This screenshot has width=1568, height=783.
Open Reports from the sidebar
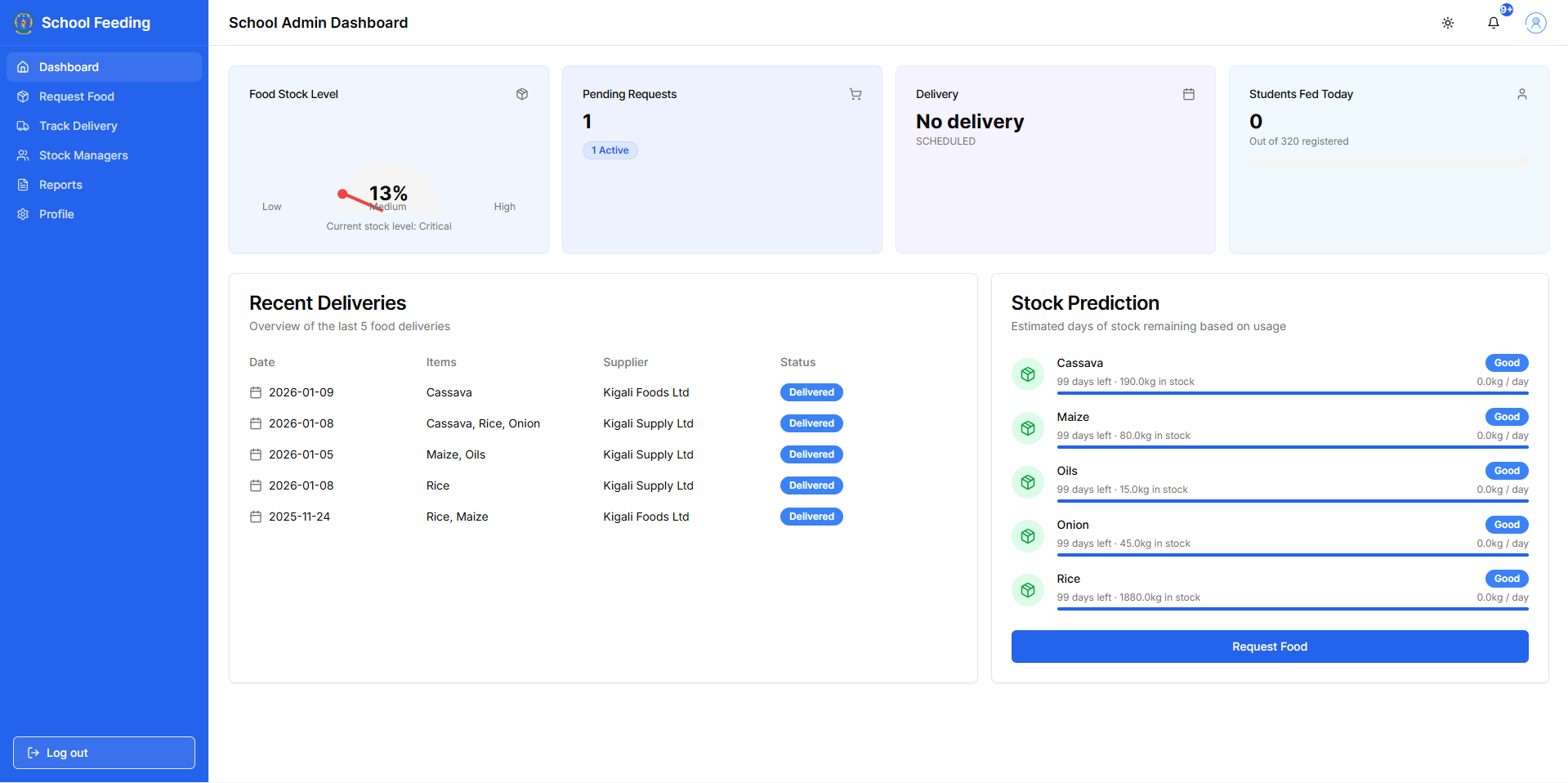click(x=104, y=185)
